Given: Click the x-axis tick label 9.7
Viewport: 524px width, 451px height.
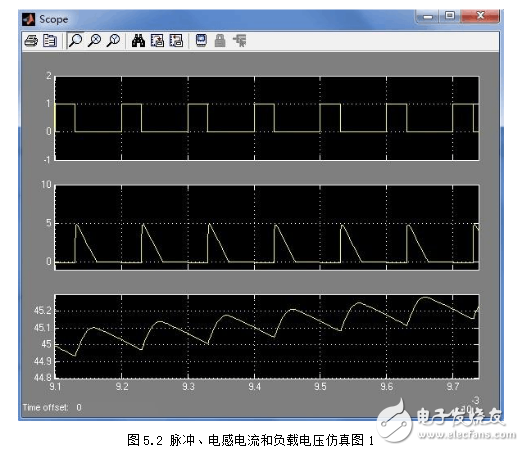Looking at the screenshot, I should 453,387.
